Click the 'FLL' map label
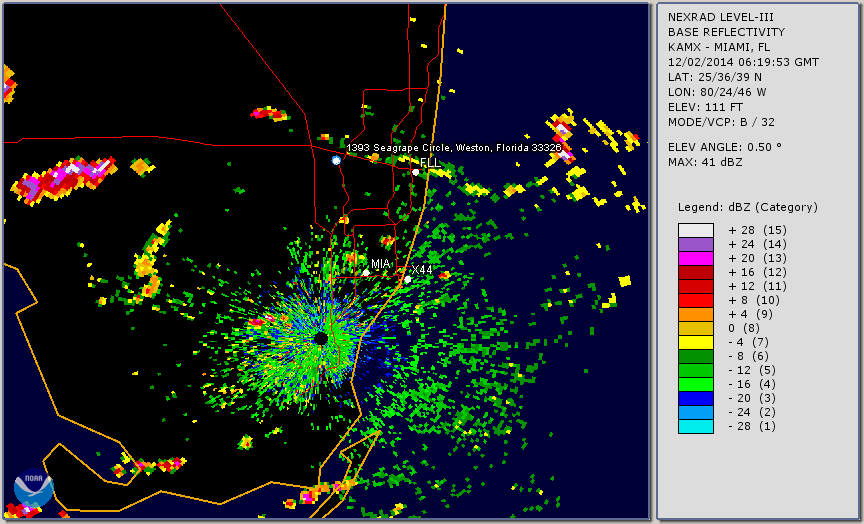Image resolution: width=864 pixels, height=524 pixels. tap(430, 163)
